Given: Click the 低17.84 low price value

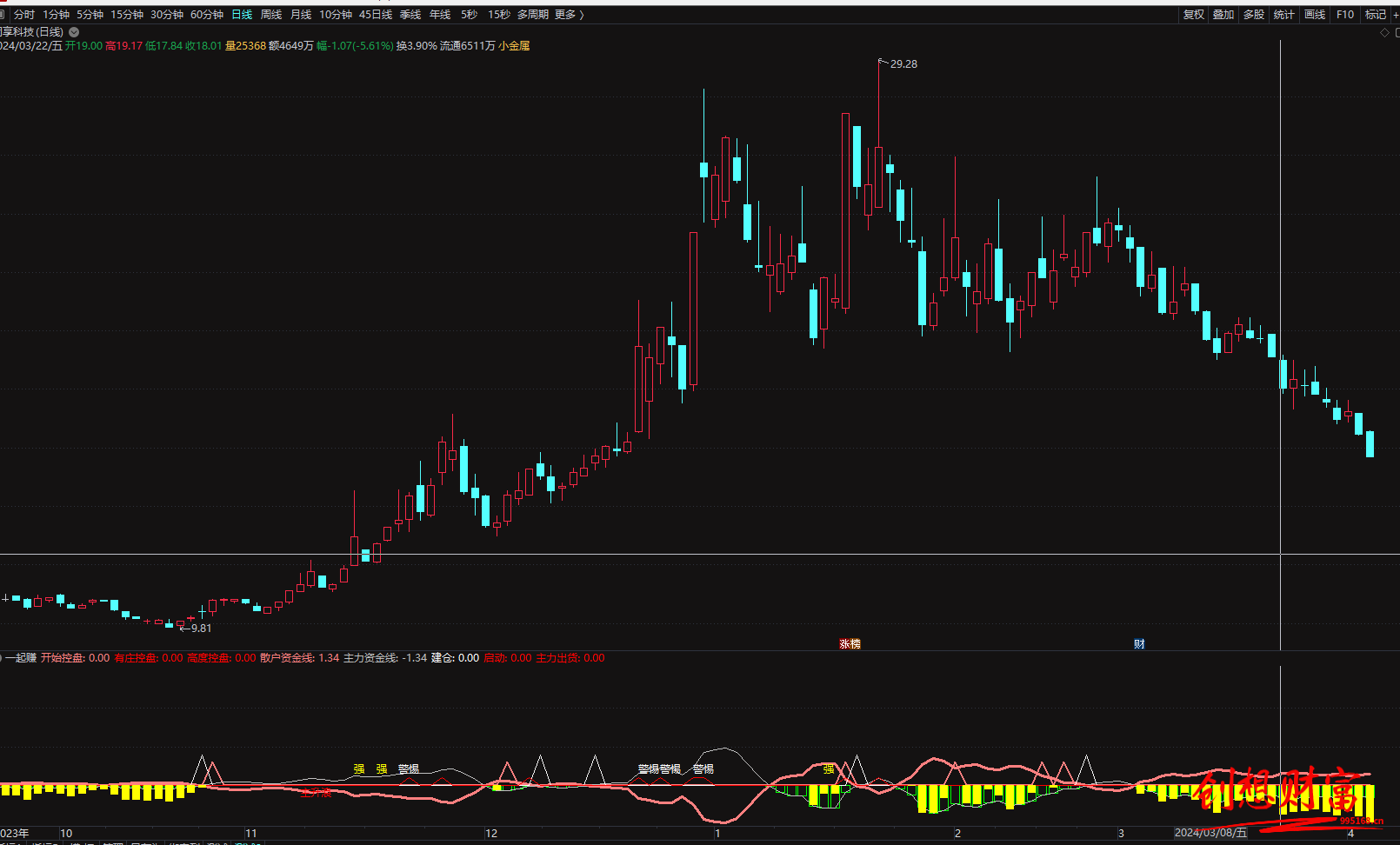Looking at the screenshot, I should click(x=163, y=46).
